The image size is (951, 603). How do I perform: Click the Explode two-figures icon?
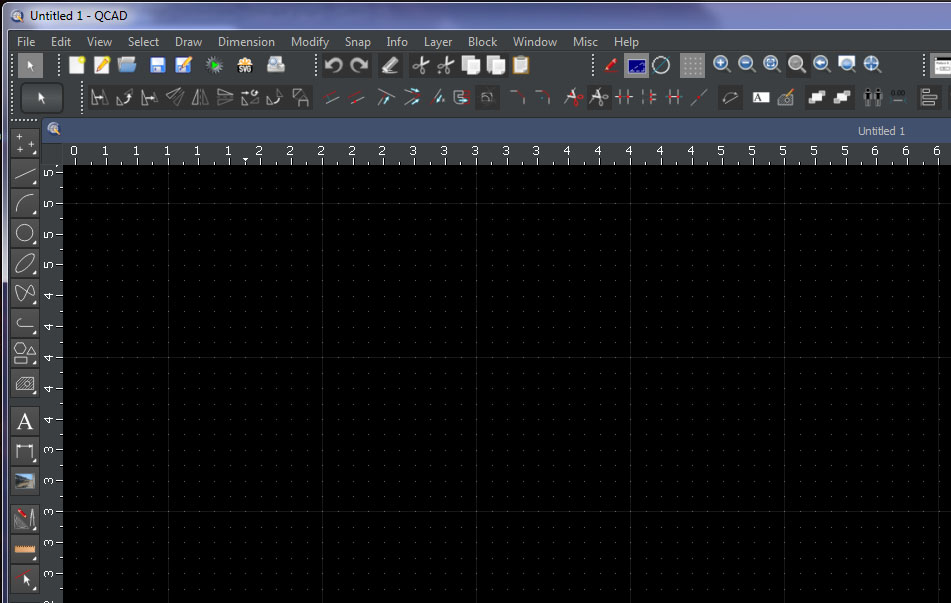(872, 97)
